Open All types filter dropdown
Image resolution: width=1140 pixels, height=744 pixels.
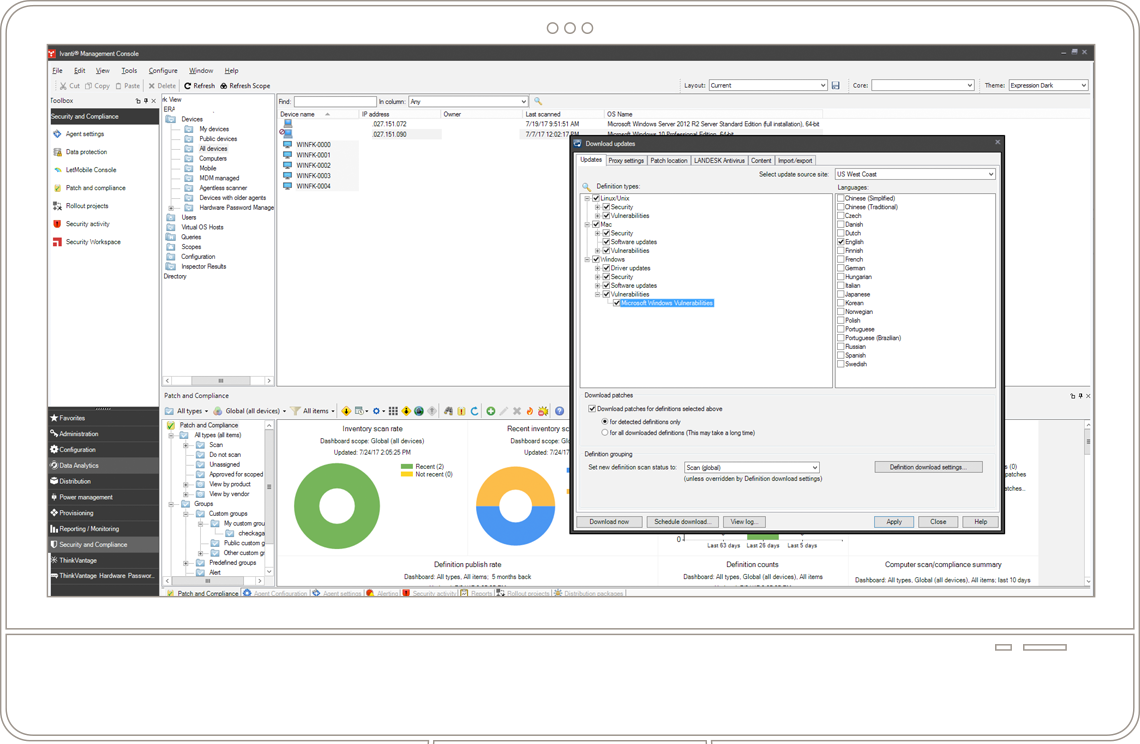coord(188,411)
